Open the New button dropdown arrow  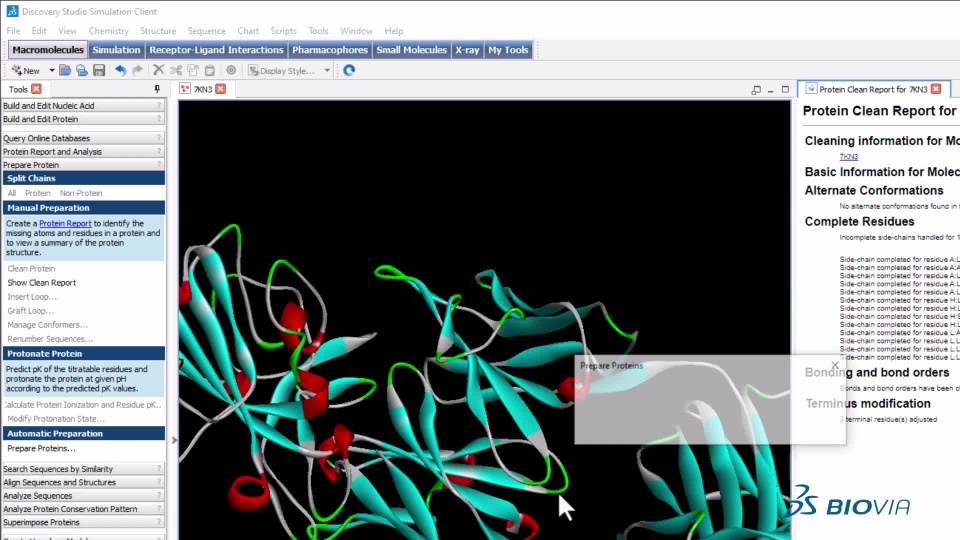(51, 70)
